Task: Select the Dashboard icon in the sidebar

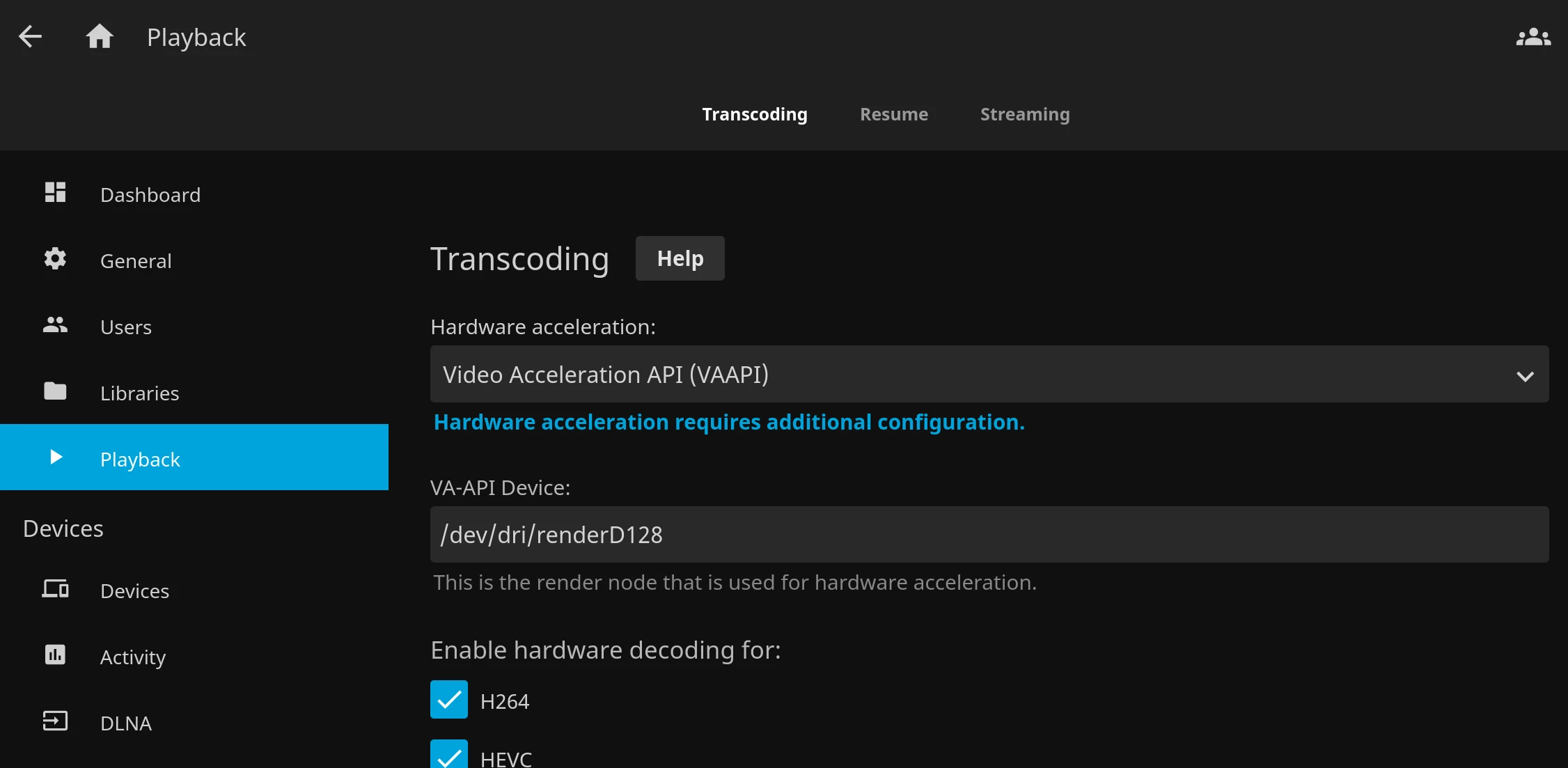Action: 55,192
